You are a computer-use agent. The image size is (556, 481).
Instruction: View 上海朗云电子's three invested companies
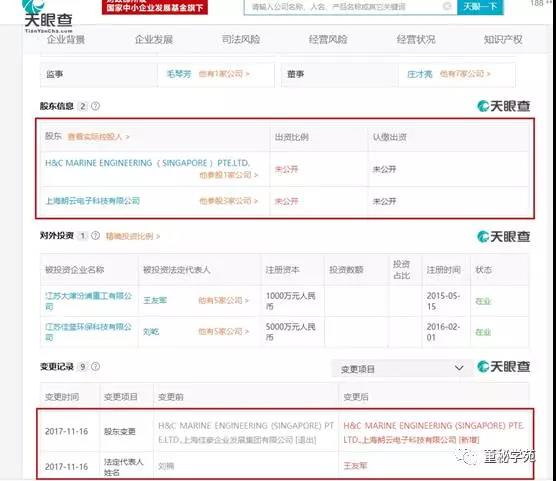(x=229, y=201)
